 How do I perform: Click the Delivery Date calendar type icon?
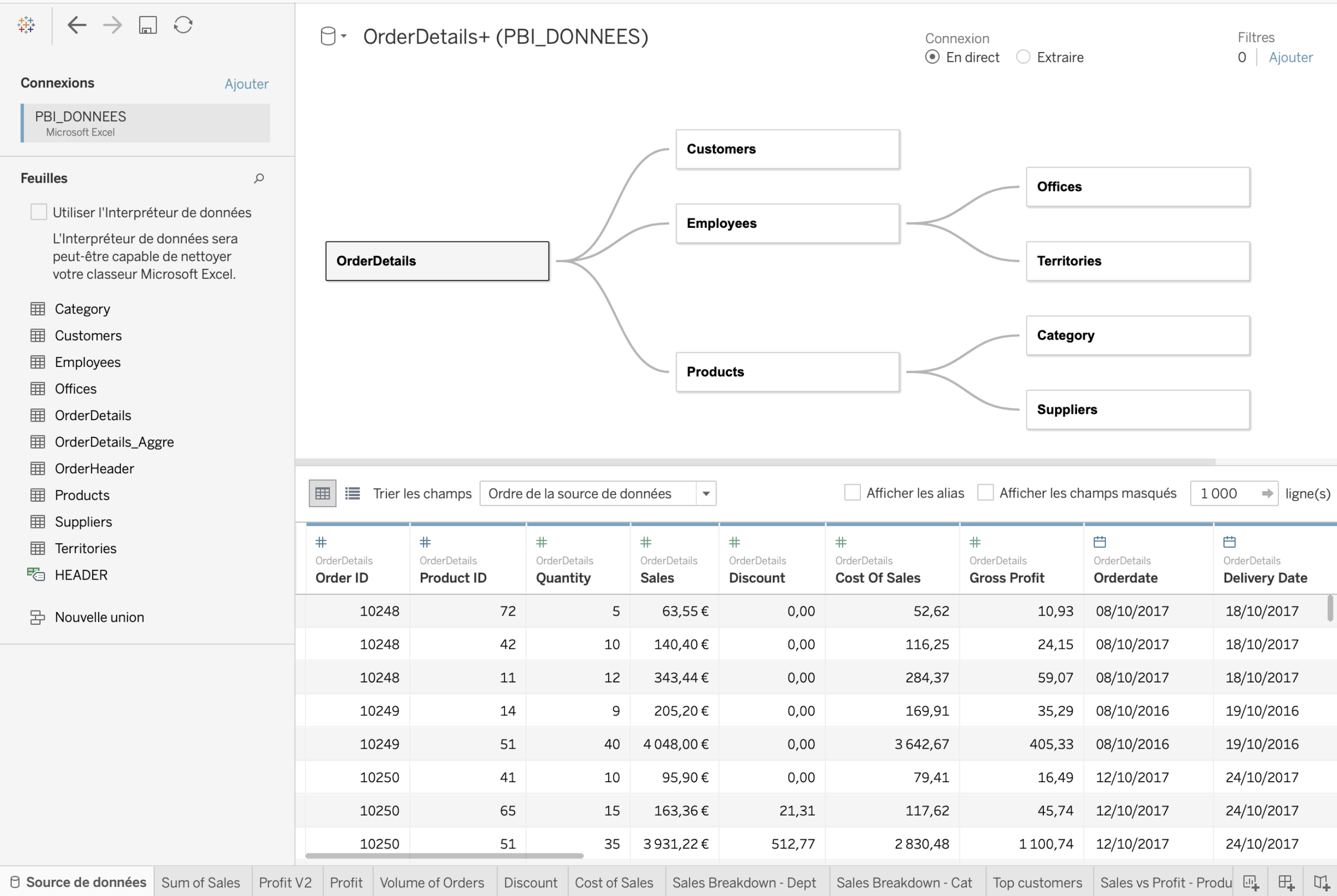1230,542
